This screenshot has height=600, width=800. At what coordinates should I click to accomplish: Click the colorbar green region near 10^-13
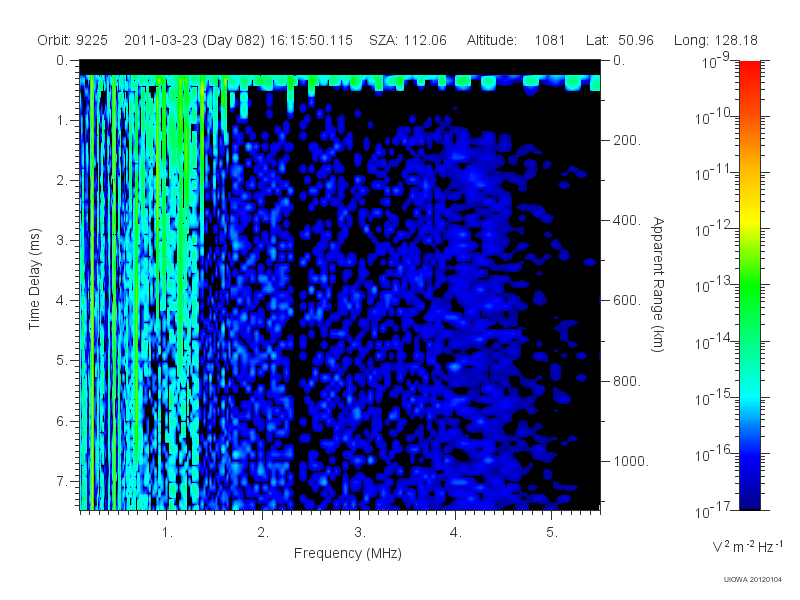[x=749, y=284]
